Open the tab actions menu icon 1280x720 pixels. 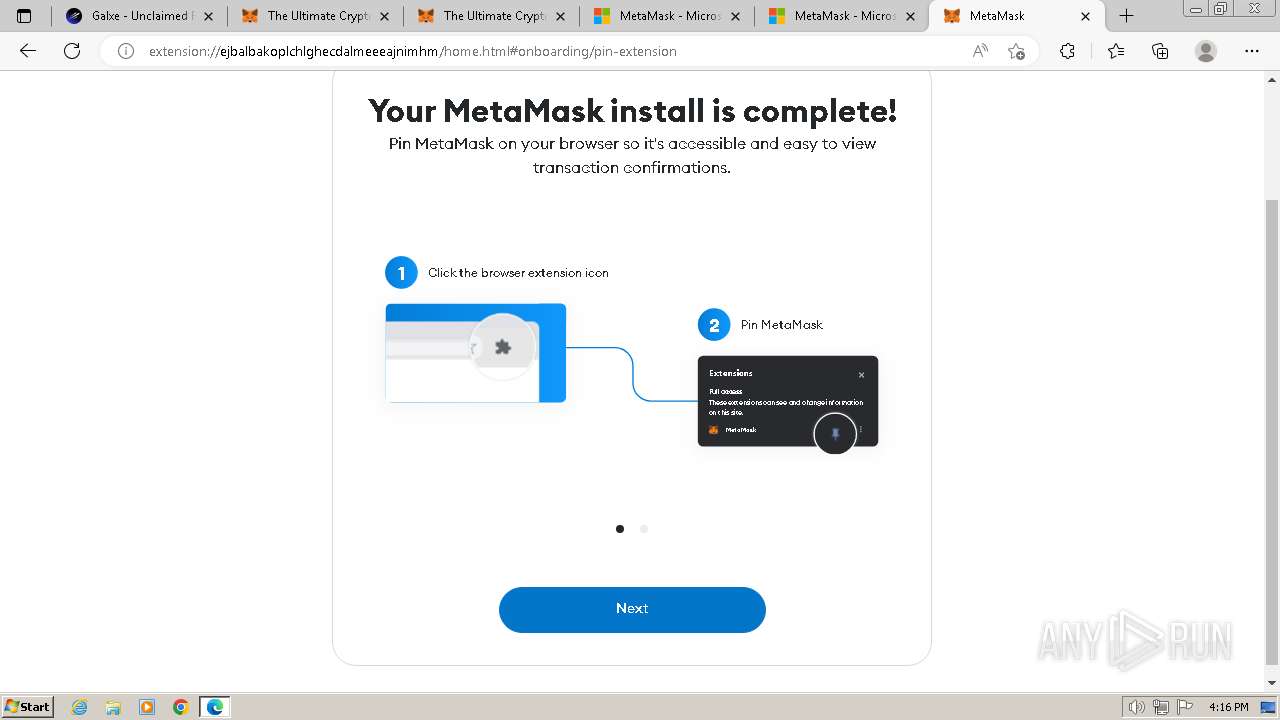24,16
